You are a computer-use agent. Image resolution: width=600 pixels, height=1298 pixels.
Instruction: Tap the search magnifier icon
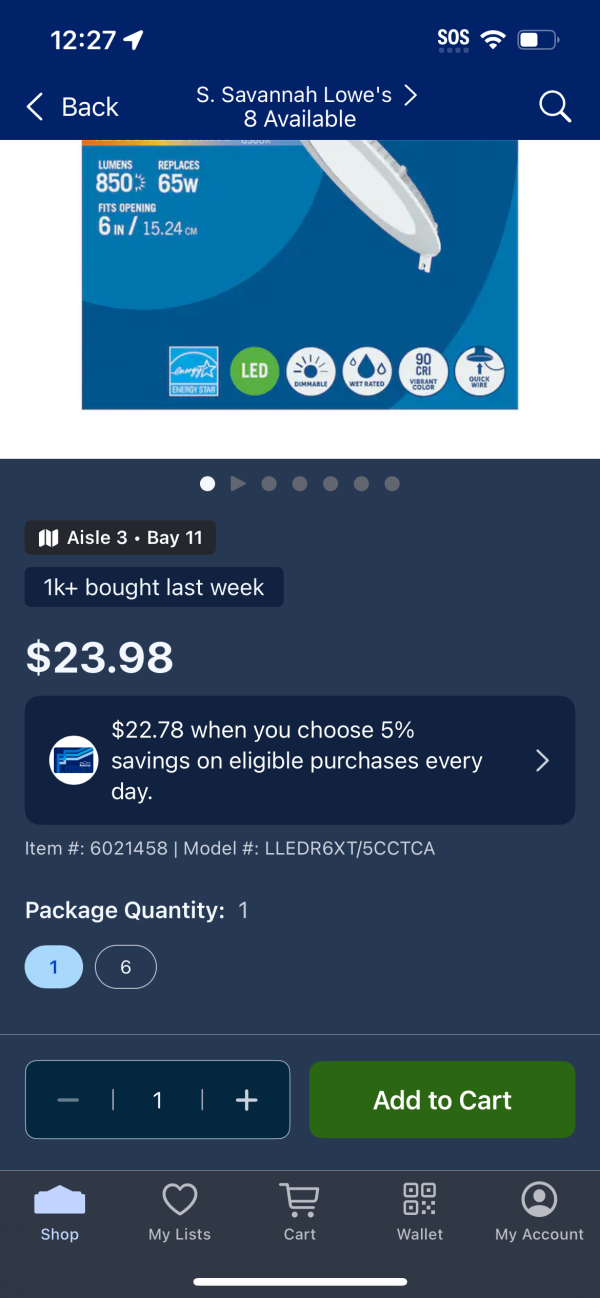[554, 106]
